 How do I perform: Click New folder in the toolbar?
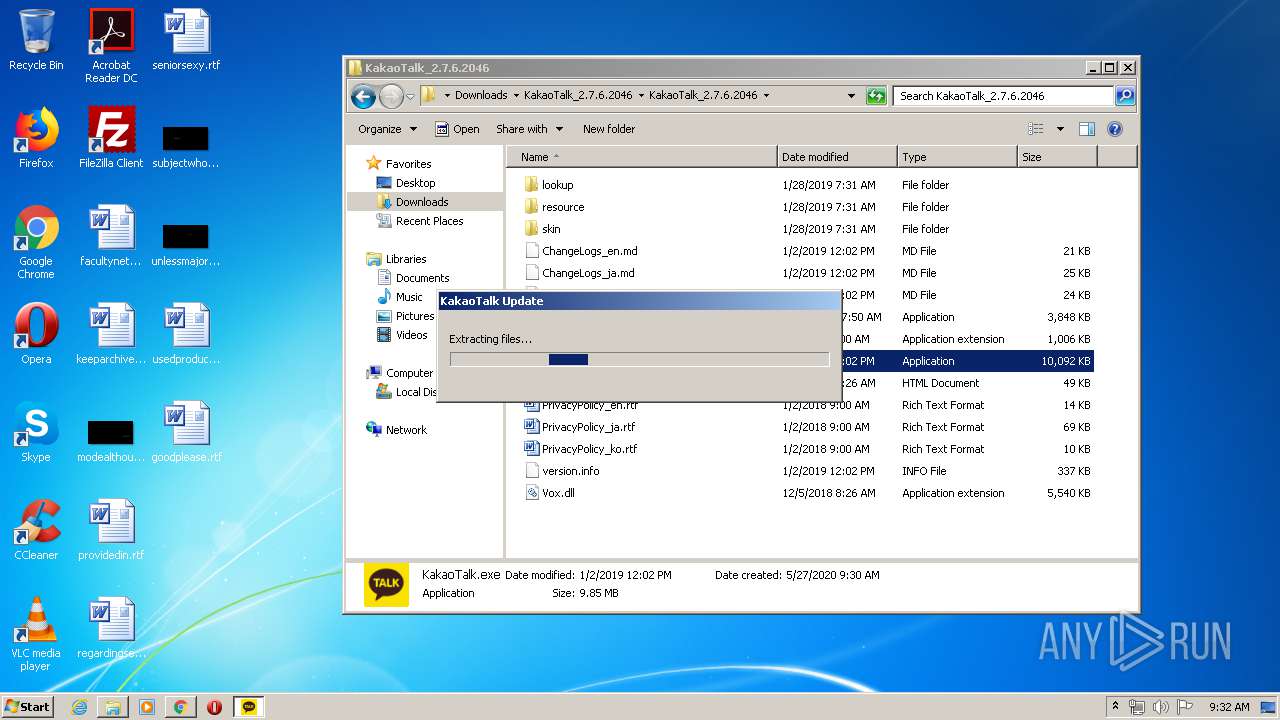click(609, 129)
